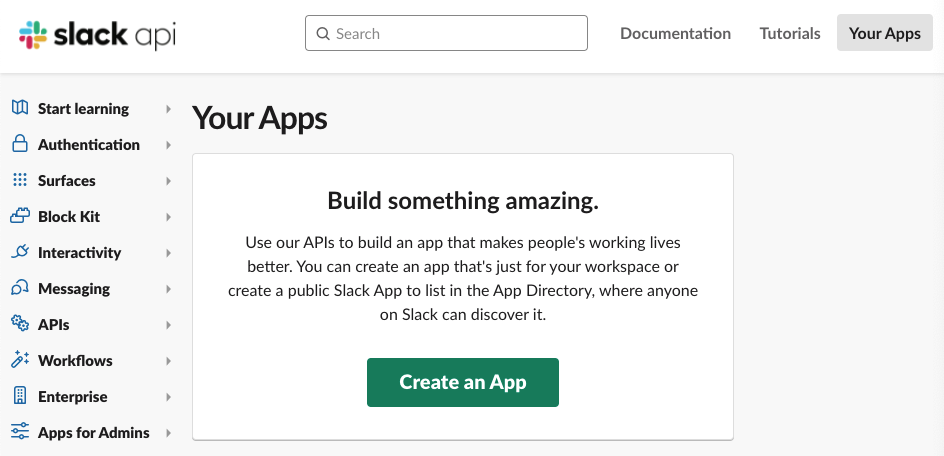Expand the Surfaces section arrow

coord(169,181)
